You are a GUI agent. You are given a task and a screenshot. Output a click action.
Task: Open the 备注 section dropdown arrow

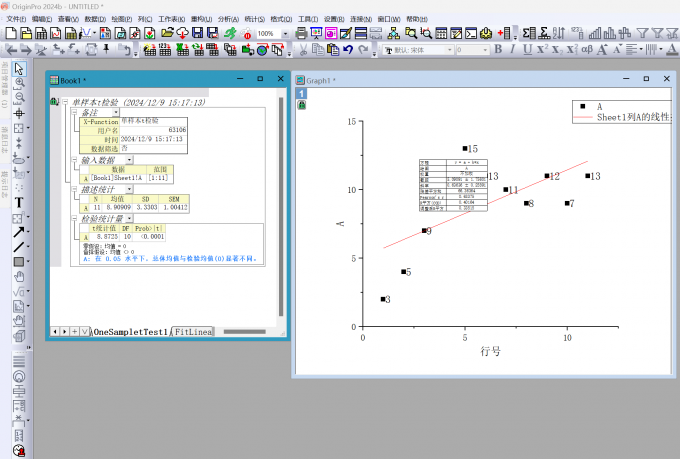(x=116, y=112)
